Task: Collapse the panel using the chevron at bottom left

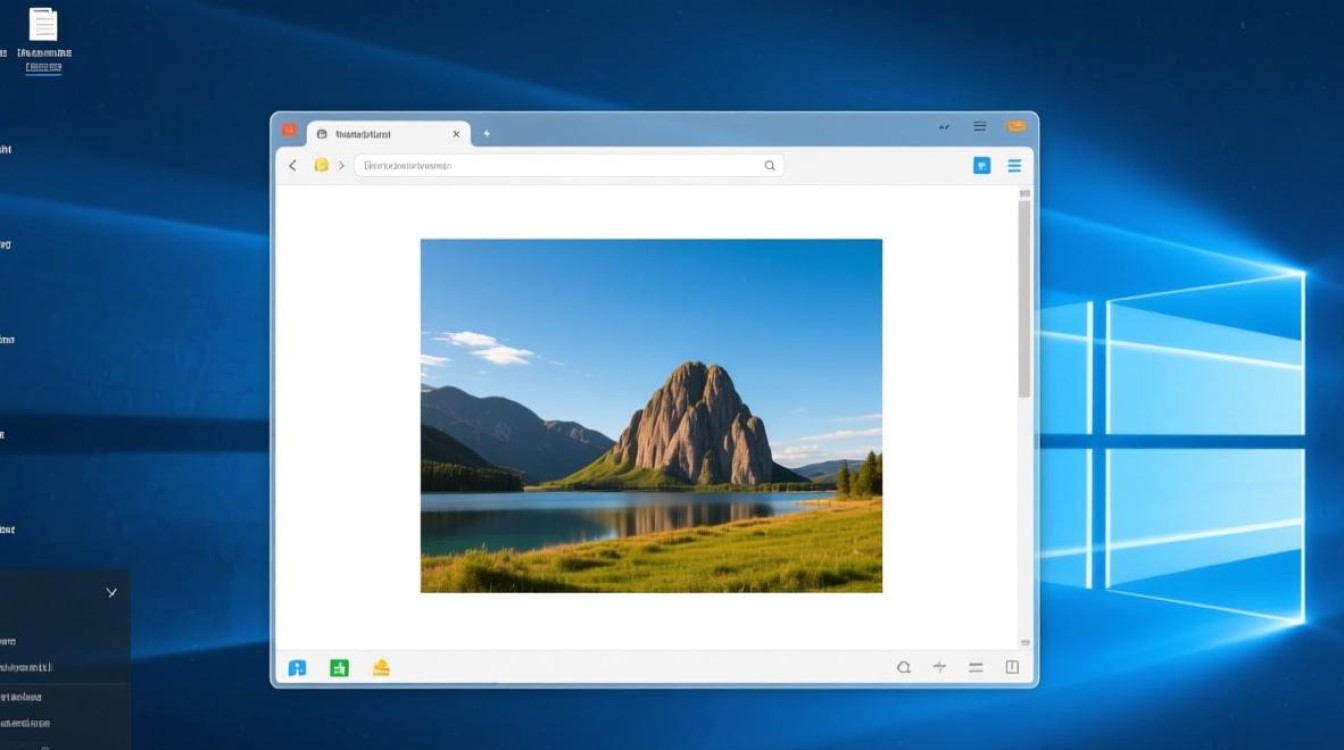Action: point(111,591)
